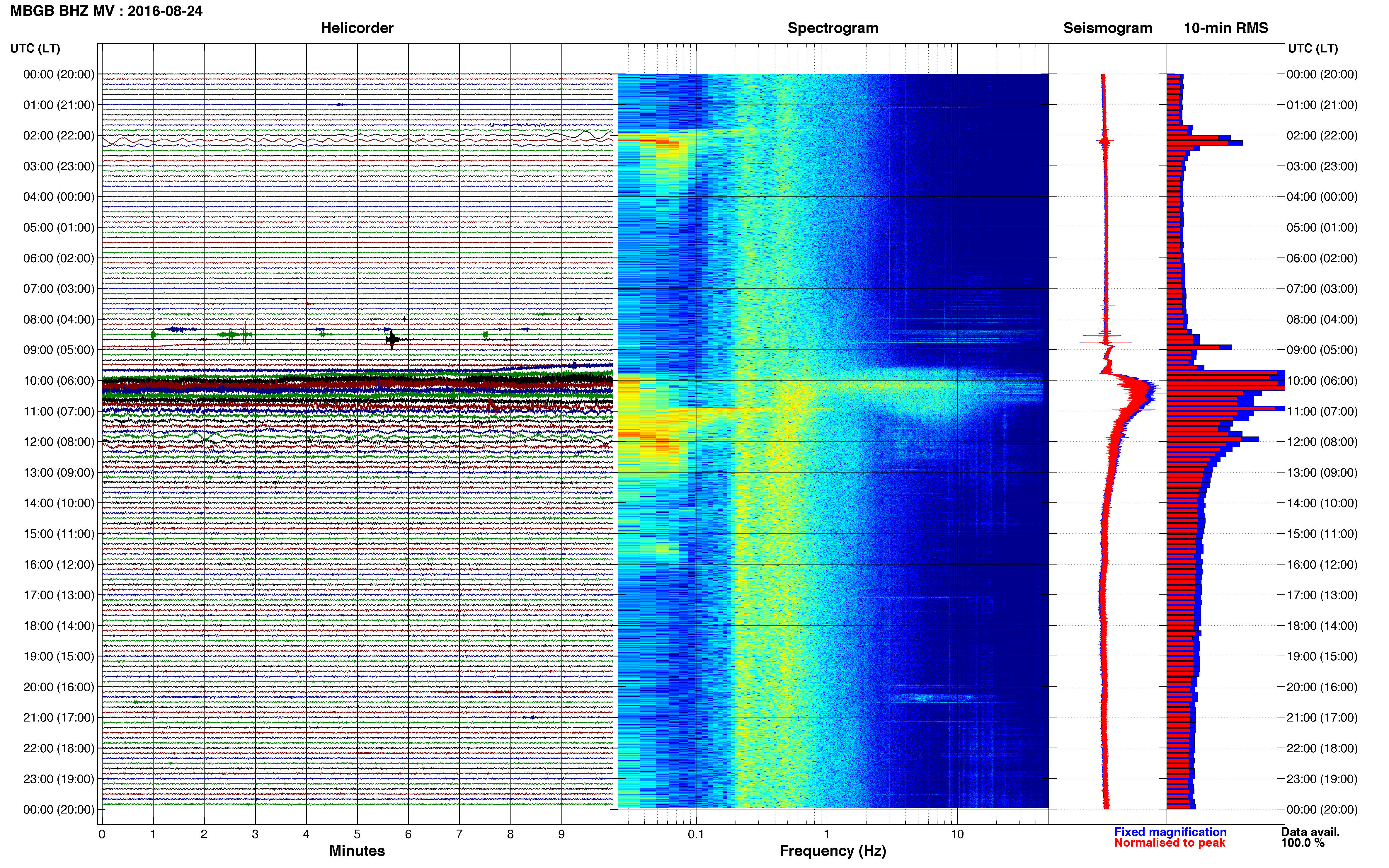The width and height of the screenshot is (1389, 868).
Task: Click 17:00 (13:00) label beside 10-min RMS
Action: 1322,595
